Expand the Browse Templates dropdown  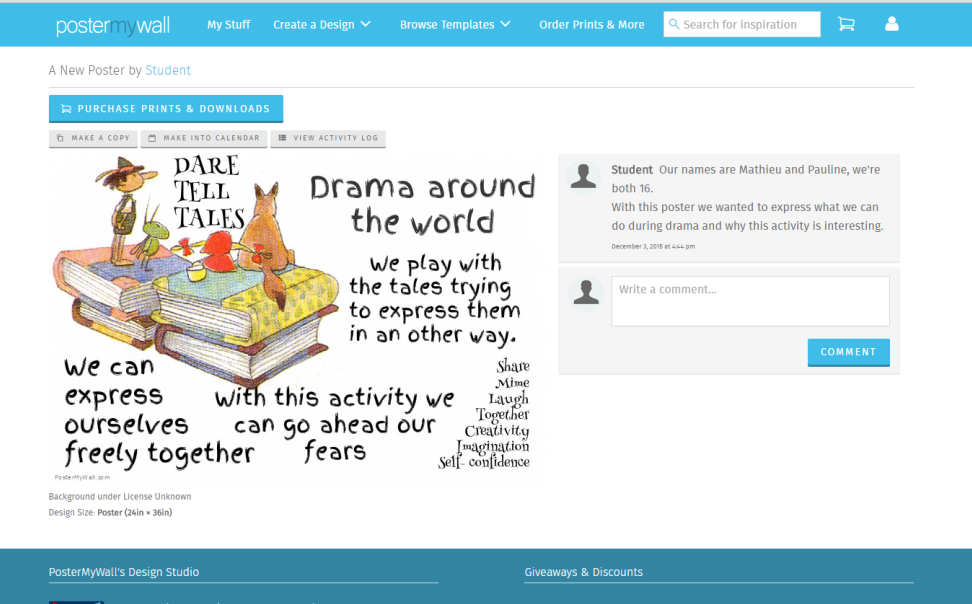(x=455, y=24)
